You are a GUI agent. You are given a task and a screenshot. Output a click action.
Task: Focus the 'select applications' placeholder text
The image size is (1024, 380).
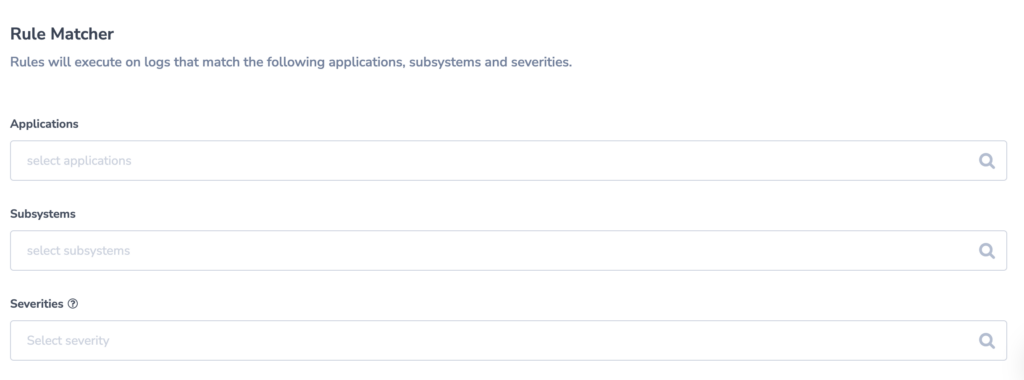coord(79,161)
